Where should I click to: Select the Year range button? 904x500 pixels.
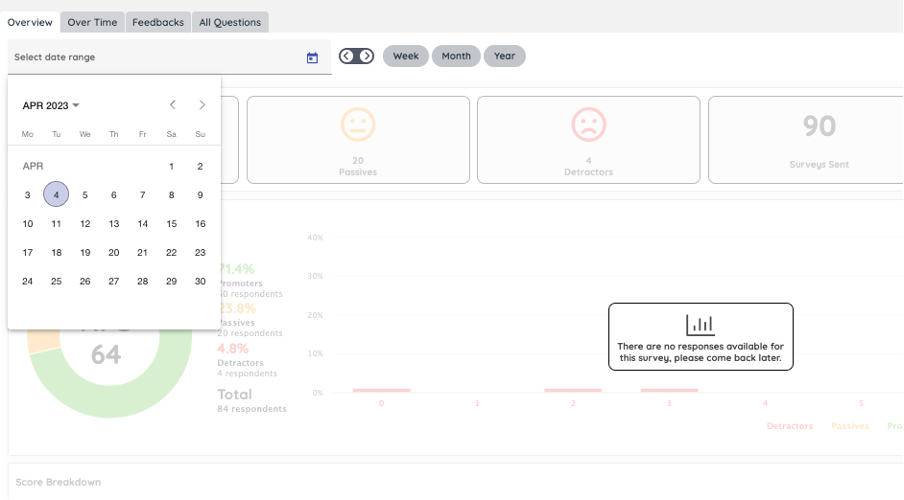click(504, 56)
